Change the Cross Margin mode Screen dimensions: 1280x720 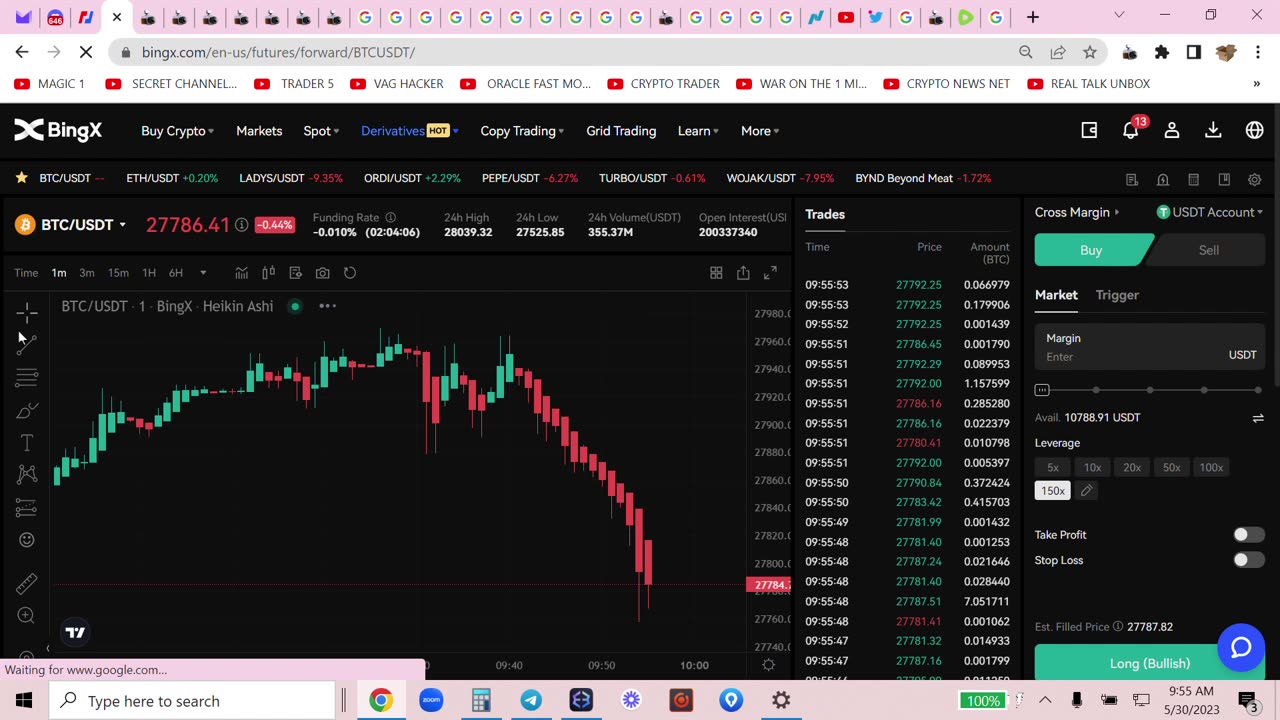click(1077, 212)
